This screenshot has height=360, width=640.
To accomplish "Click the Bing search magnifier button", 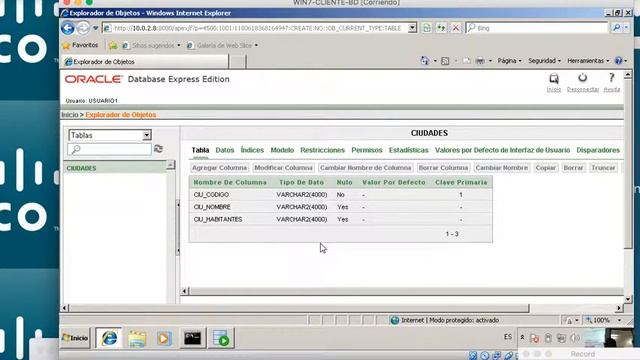I will [x=616, y=28].
